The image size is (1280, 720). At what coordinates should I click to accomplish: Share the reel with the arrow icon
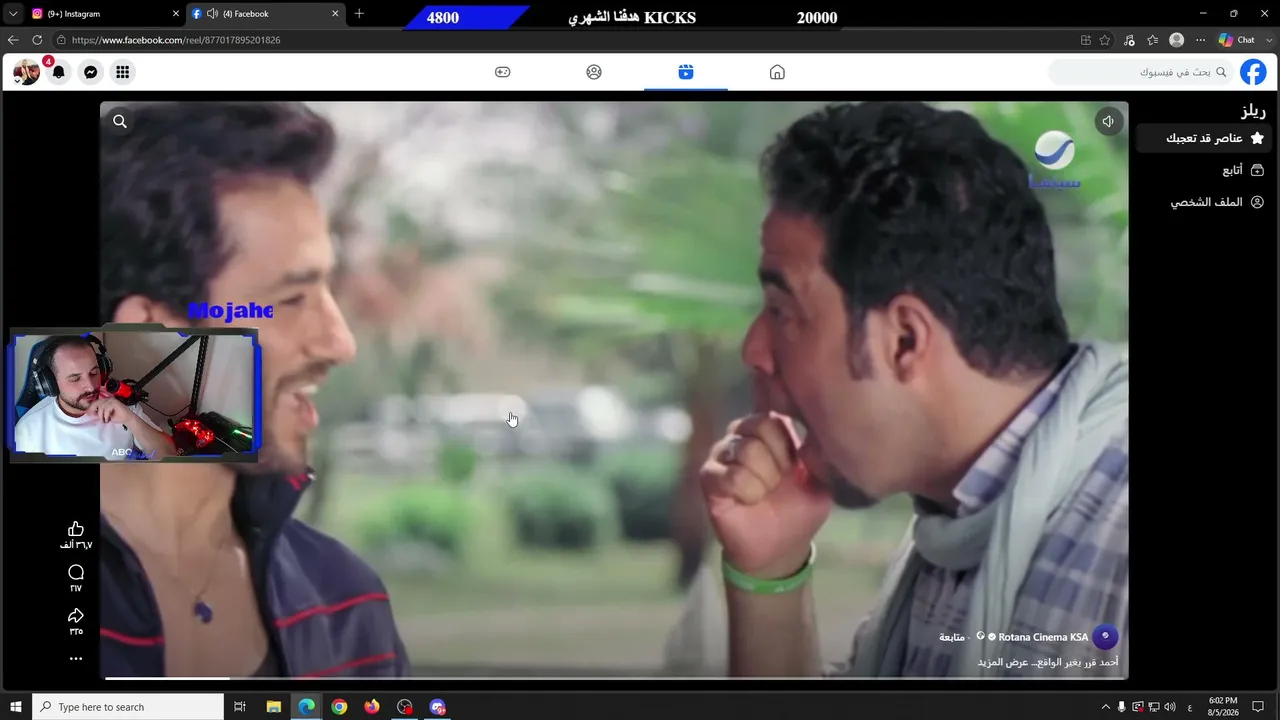[x=76, y=616]
